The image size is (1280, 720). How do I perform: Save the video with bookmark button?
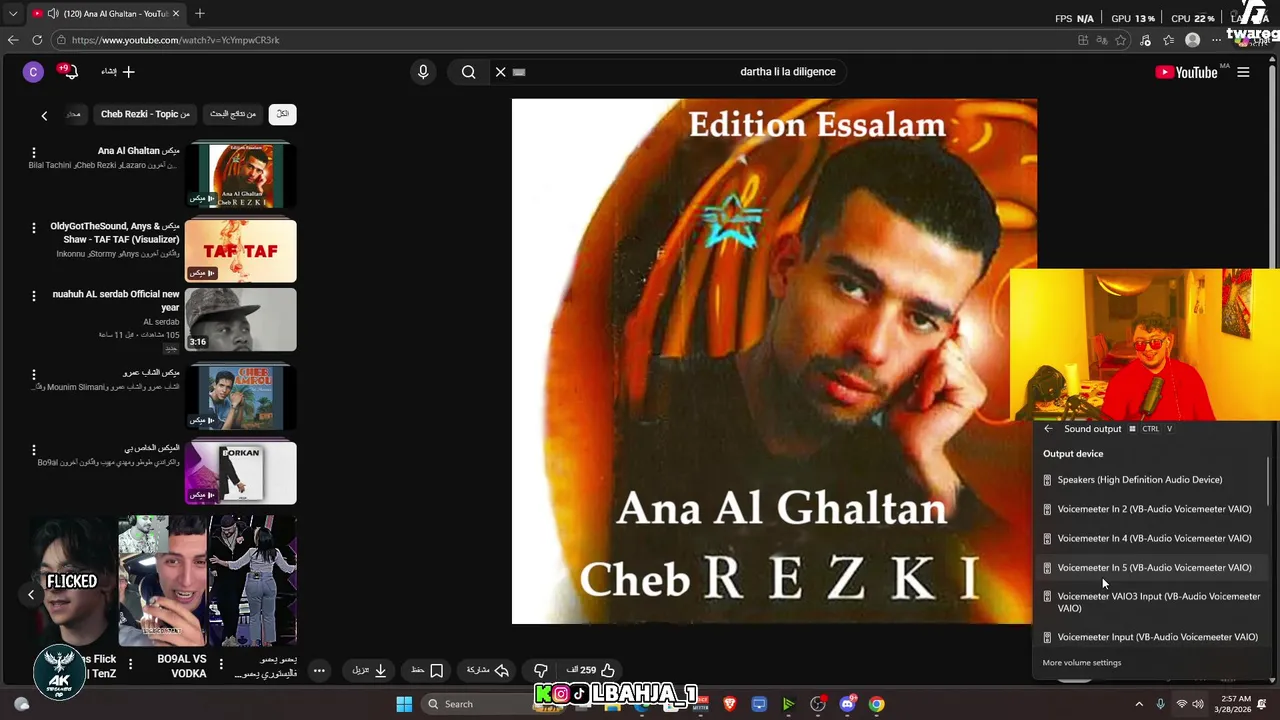coord(428,670)
